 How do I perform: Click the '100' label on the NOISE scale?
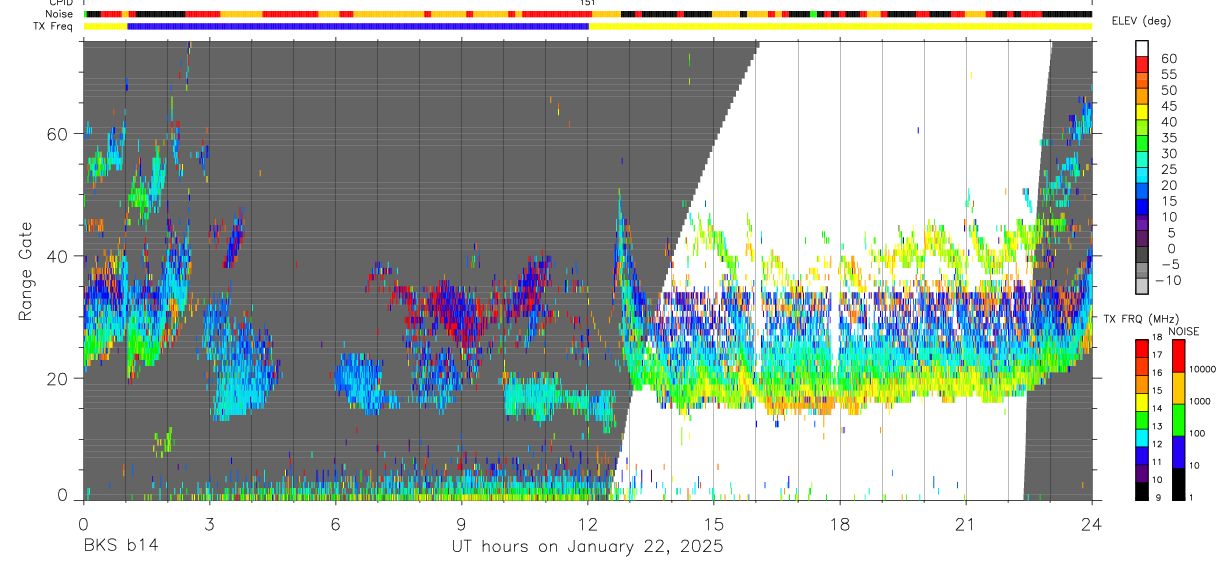pos(1199,435)
